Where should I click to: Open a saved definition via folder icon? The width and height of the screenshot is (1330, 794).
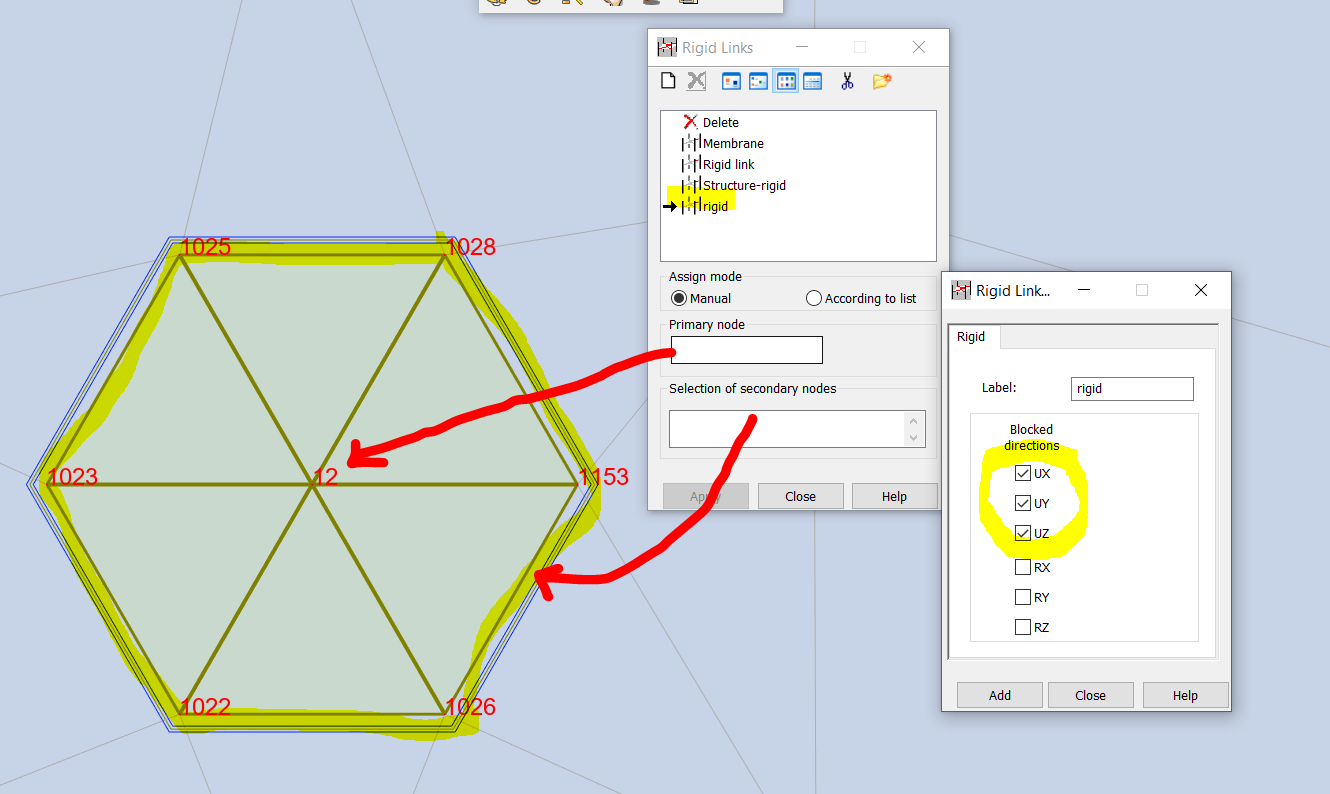click(880, 80)
